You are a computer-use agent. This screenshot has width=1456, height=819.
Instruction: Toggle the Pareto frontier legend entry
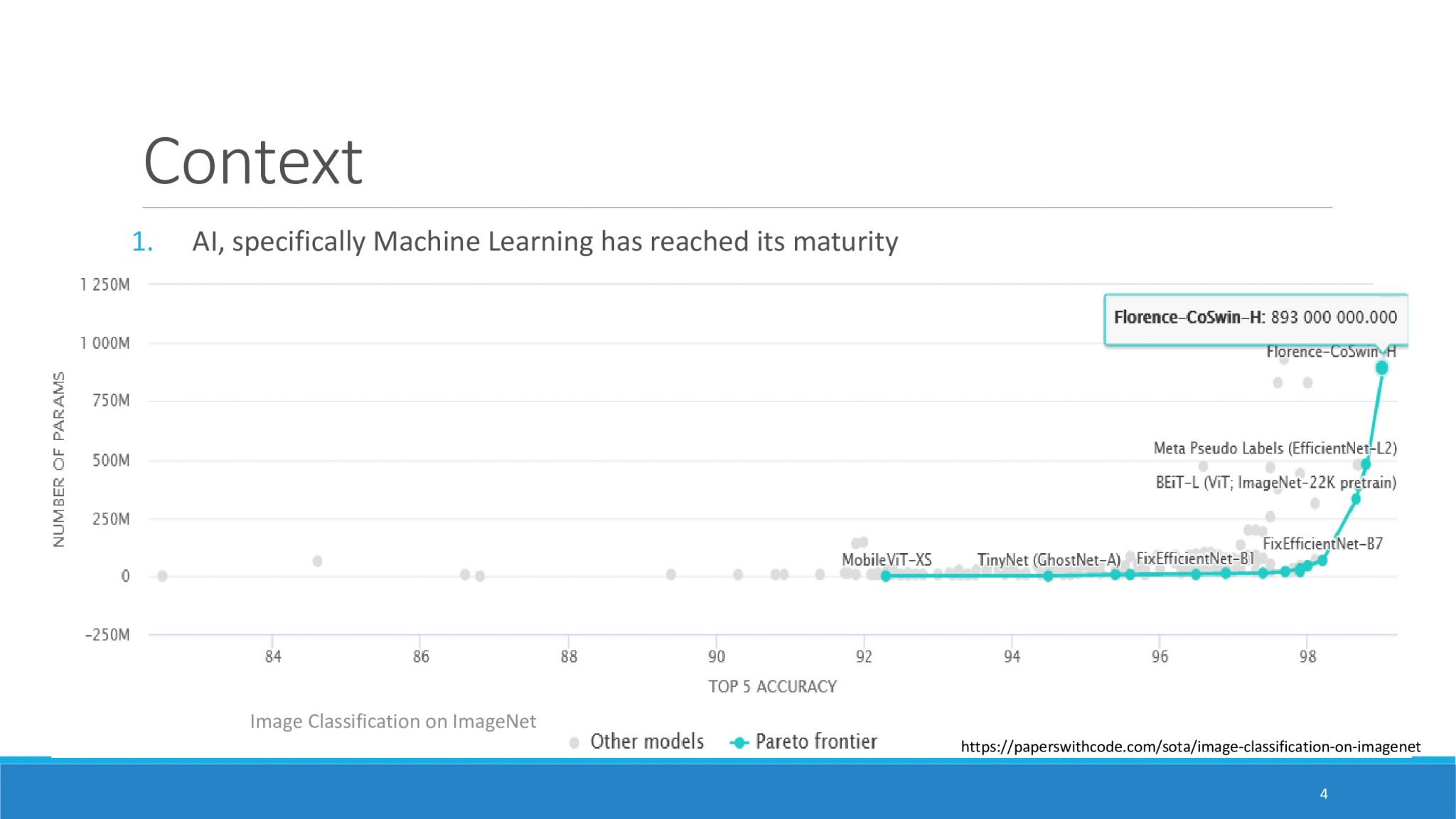(815, 742)
